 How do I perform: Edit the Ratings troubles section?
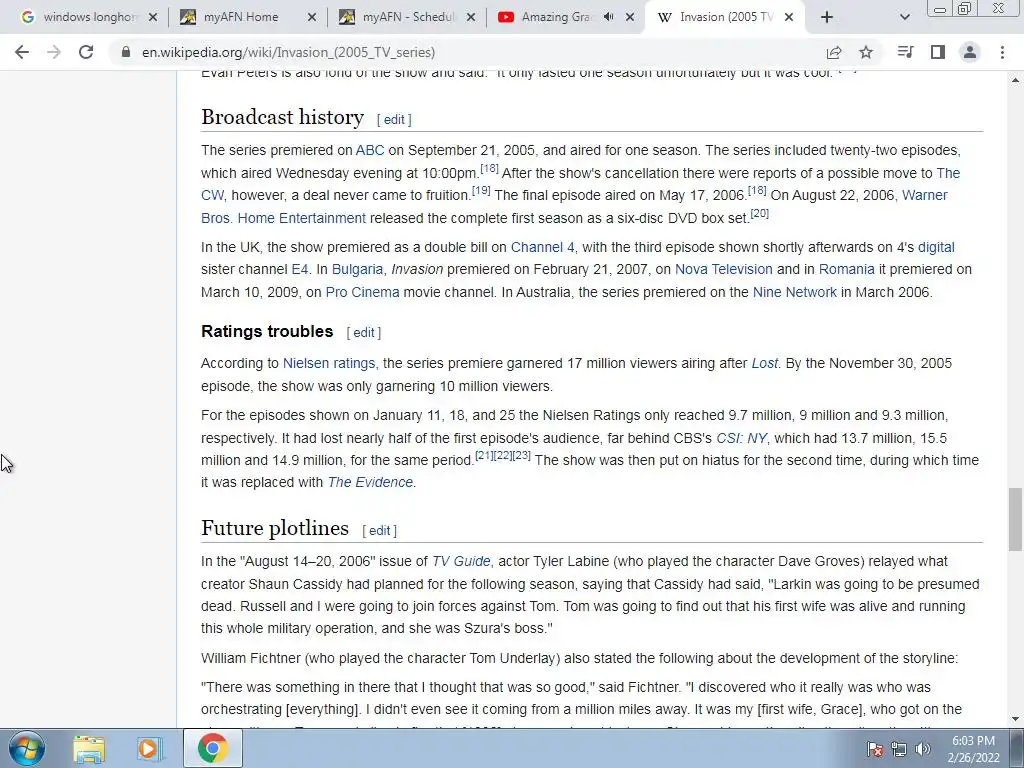coord(364,332)
